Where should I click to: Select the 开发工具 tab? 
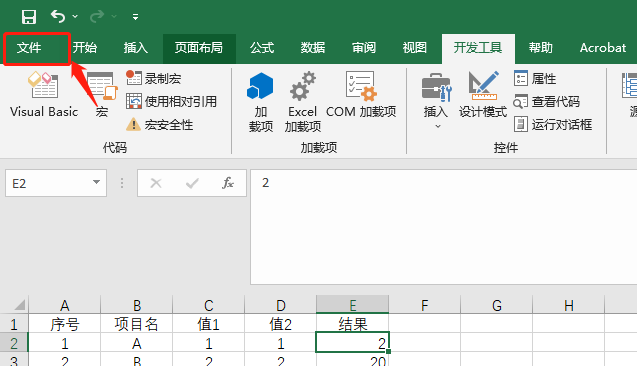[478, 48]
